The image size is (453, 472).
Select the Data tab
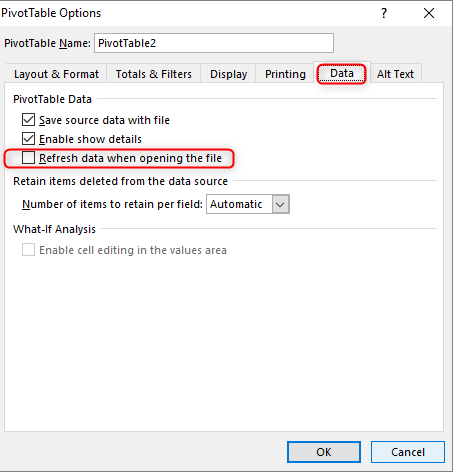[342, 73]
